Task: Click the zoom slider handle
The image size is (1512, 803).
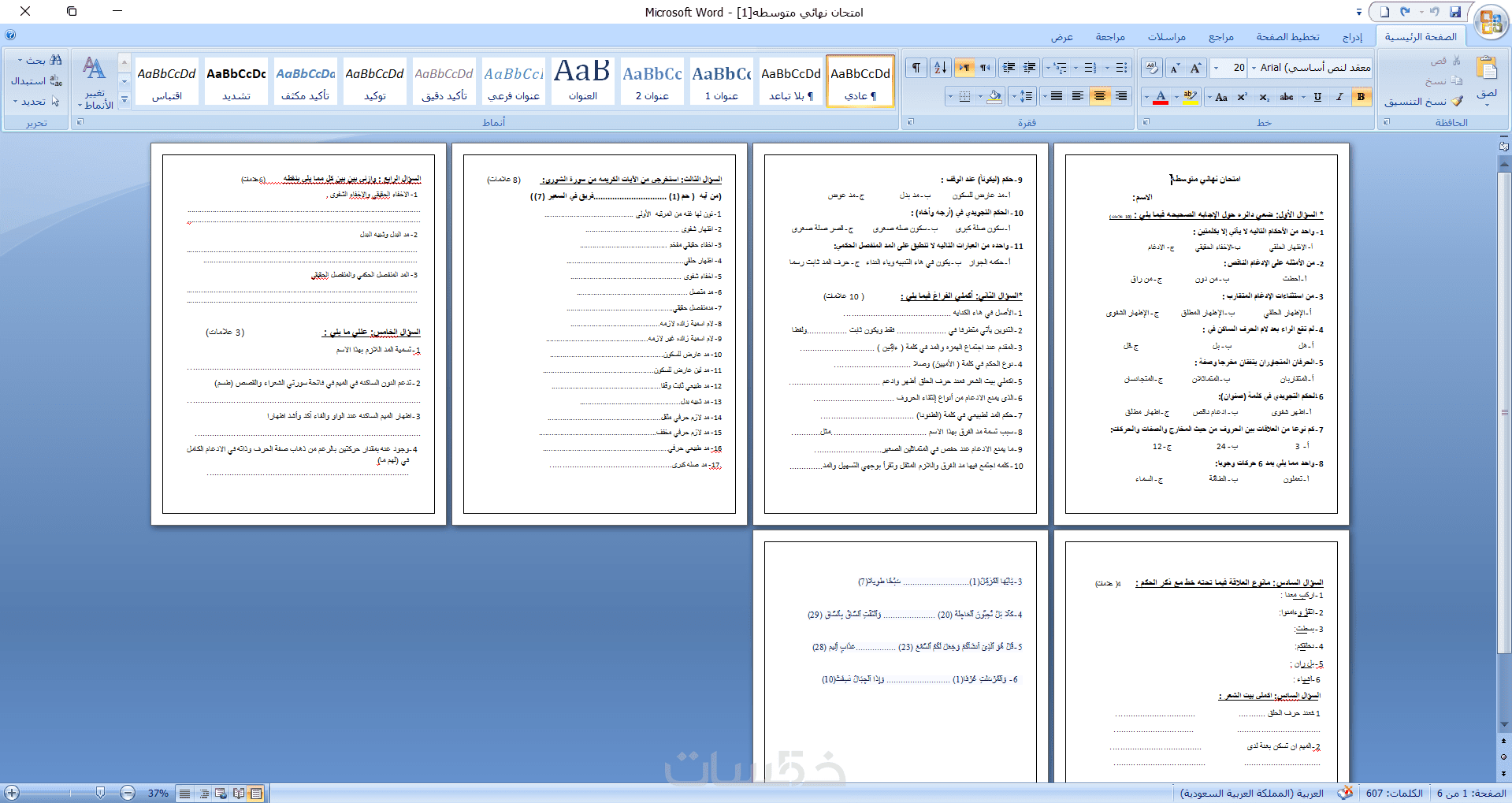Action: pos(100,793)
